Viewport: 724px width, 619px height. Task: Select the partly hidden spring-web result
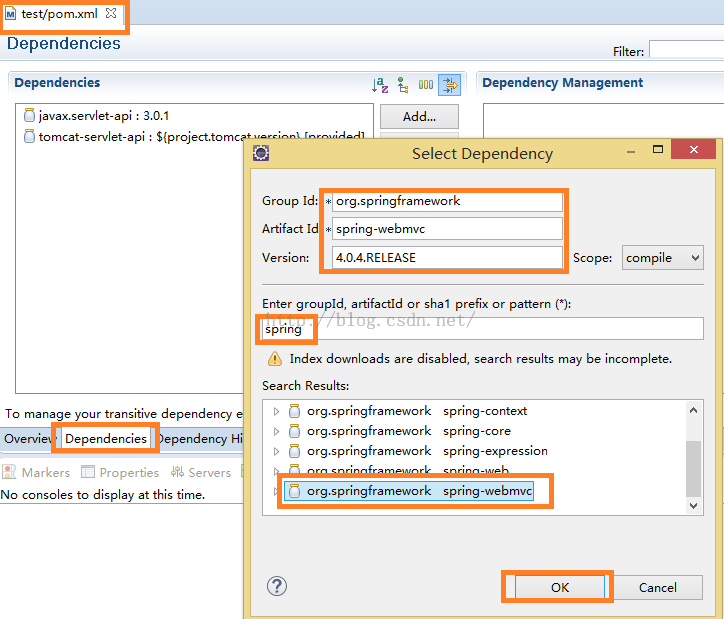click(x=399, y=470)
